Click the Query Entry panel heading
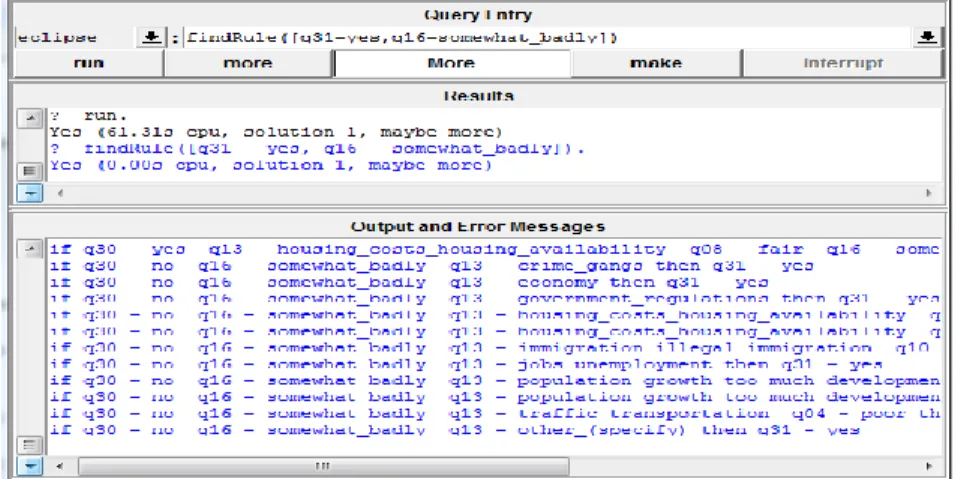The width and height of the screenshot is (958, 479). 478,15
